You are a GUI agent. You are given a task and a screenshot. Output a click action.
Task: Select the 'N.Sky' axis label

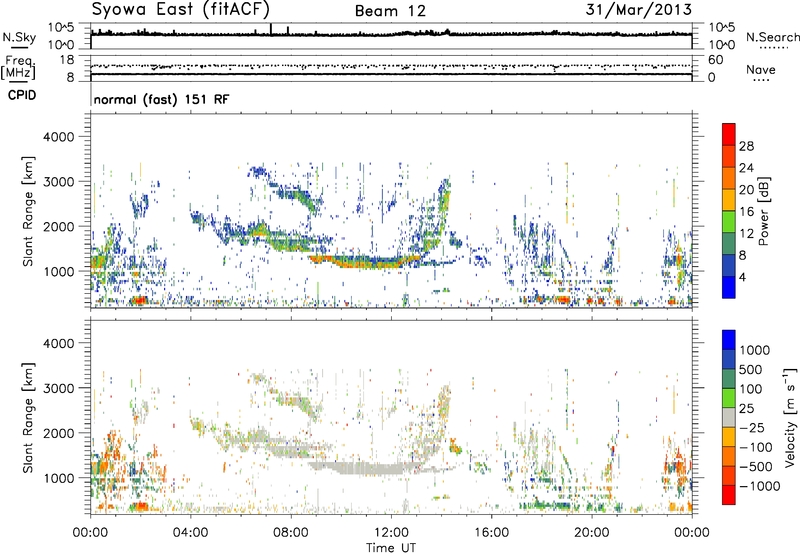click(x=19, y=37)
